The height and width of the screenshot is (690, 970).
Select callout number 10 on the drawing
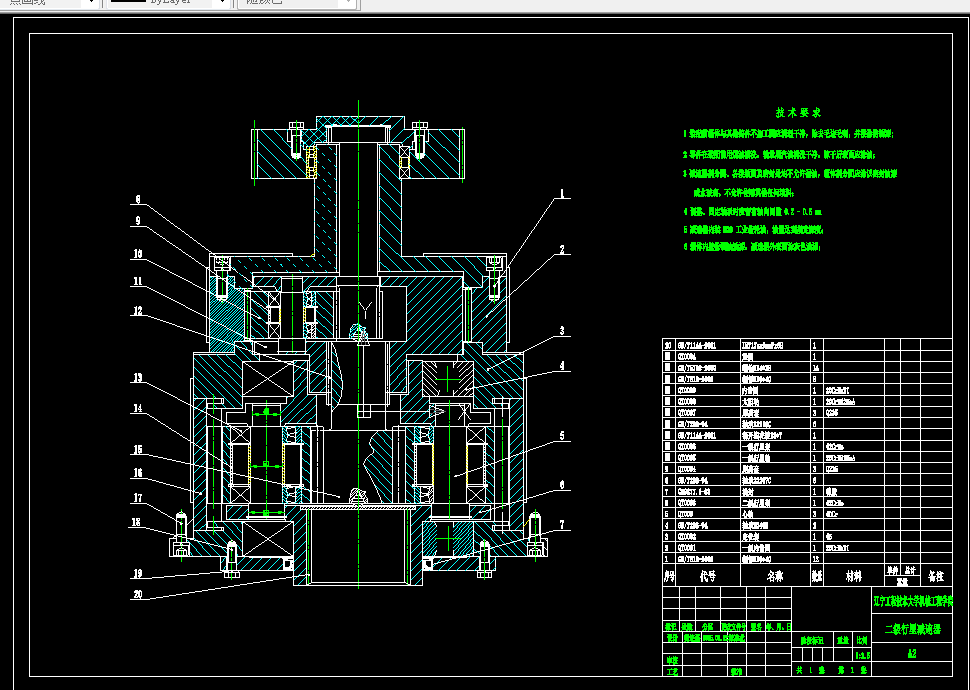pyautogui.click(x=138, y=254)
